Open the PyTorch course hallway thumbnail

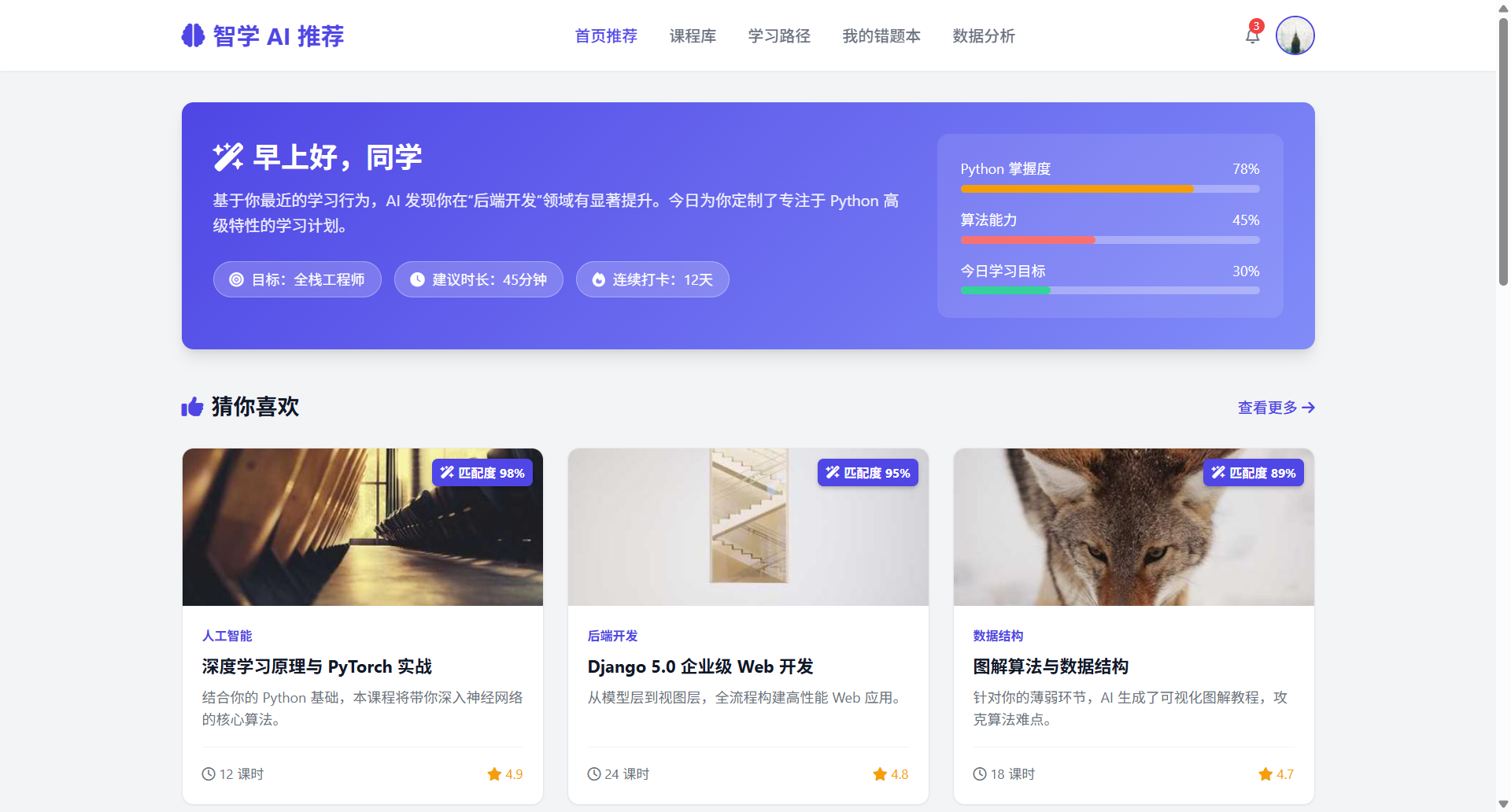[363, 527]
